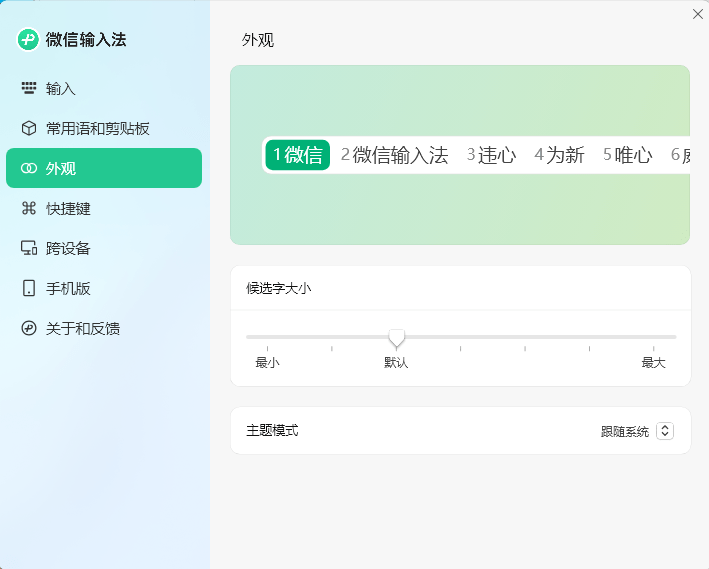Close the settings window
This screenshot has width=709, height=569.
pos(697,13)
